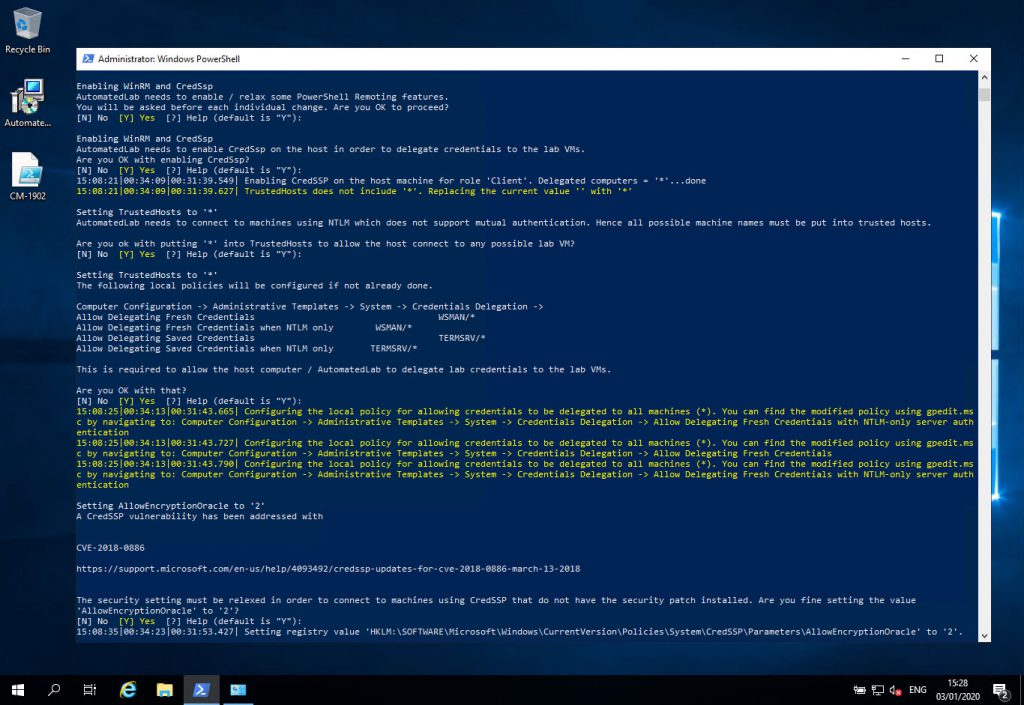The height and width of the screenshot is (705, 1024).
Task: Minimize the PowerShell window
Action: (x=905, y=59)
